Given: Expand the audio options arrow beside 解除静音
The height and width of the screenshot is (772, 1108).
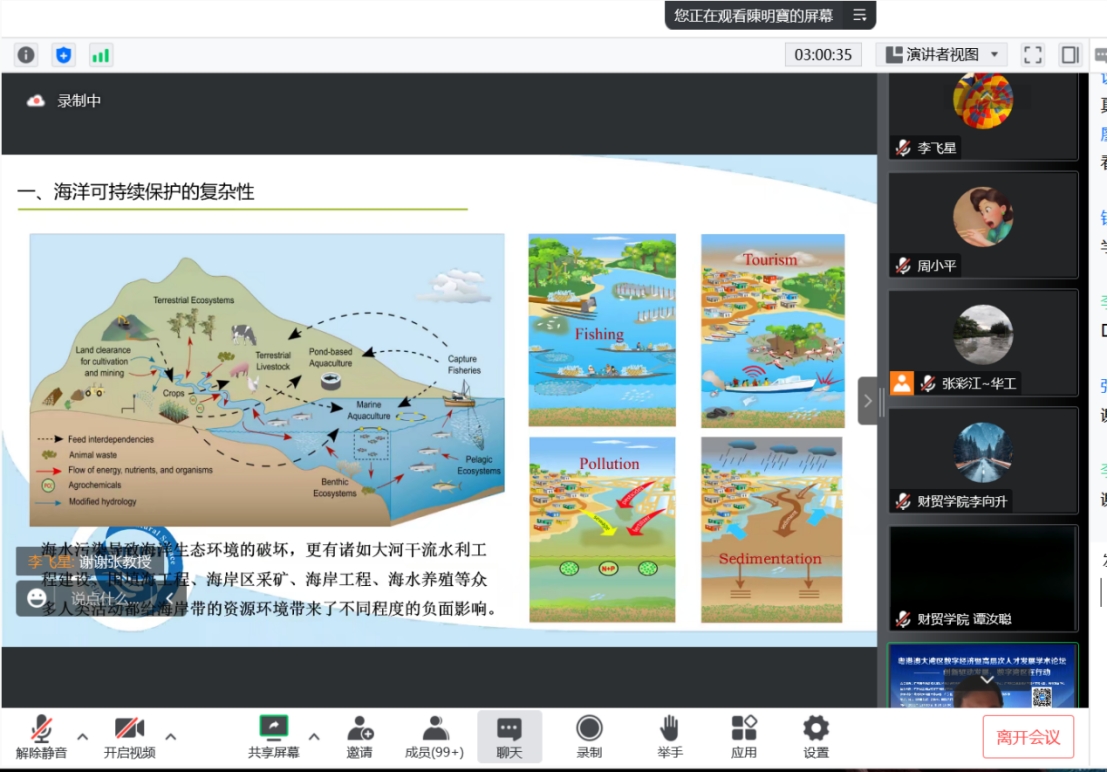Looking at the screenshot, I should [x=83, y=737].
